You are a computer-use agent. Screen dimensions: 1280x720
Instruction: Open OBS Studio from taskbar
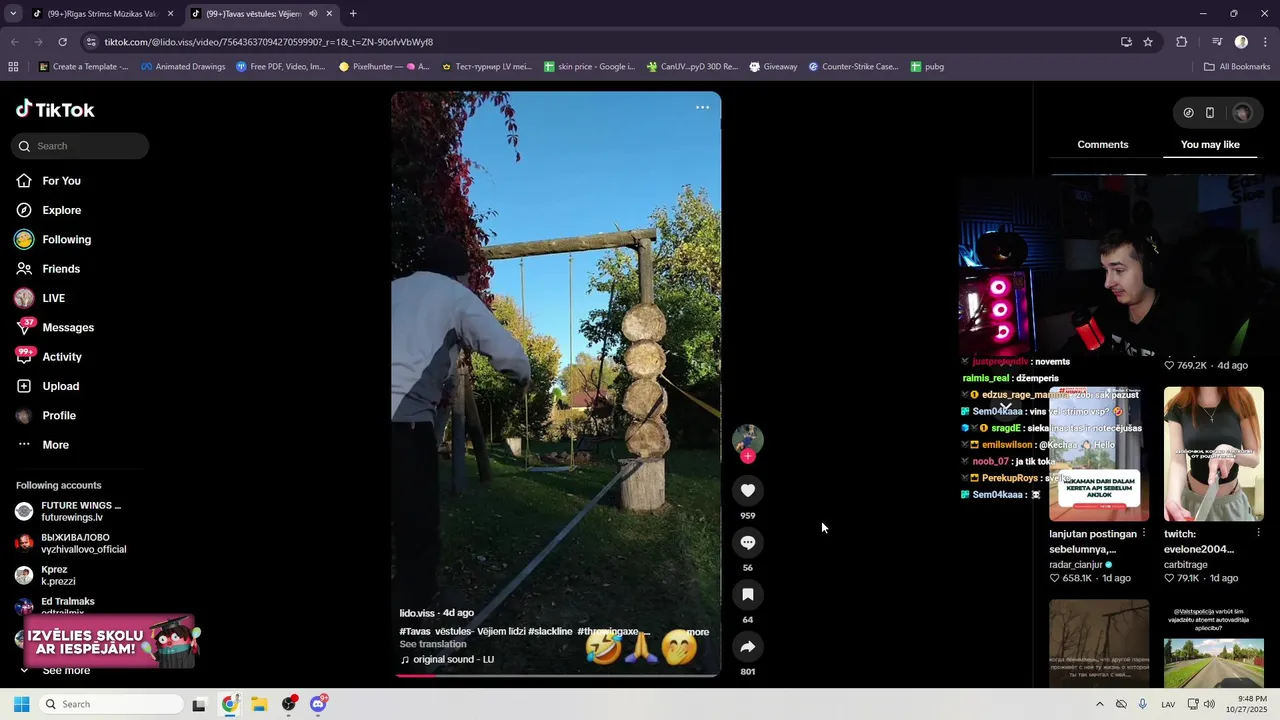pyautogui.click(x=289, y=704)
